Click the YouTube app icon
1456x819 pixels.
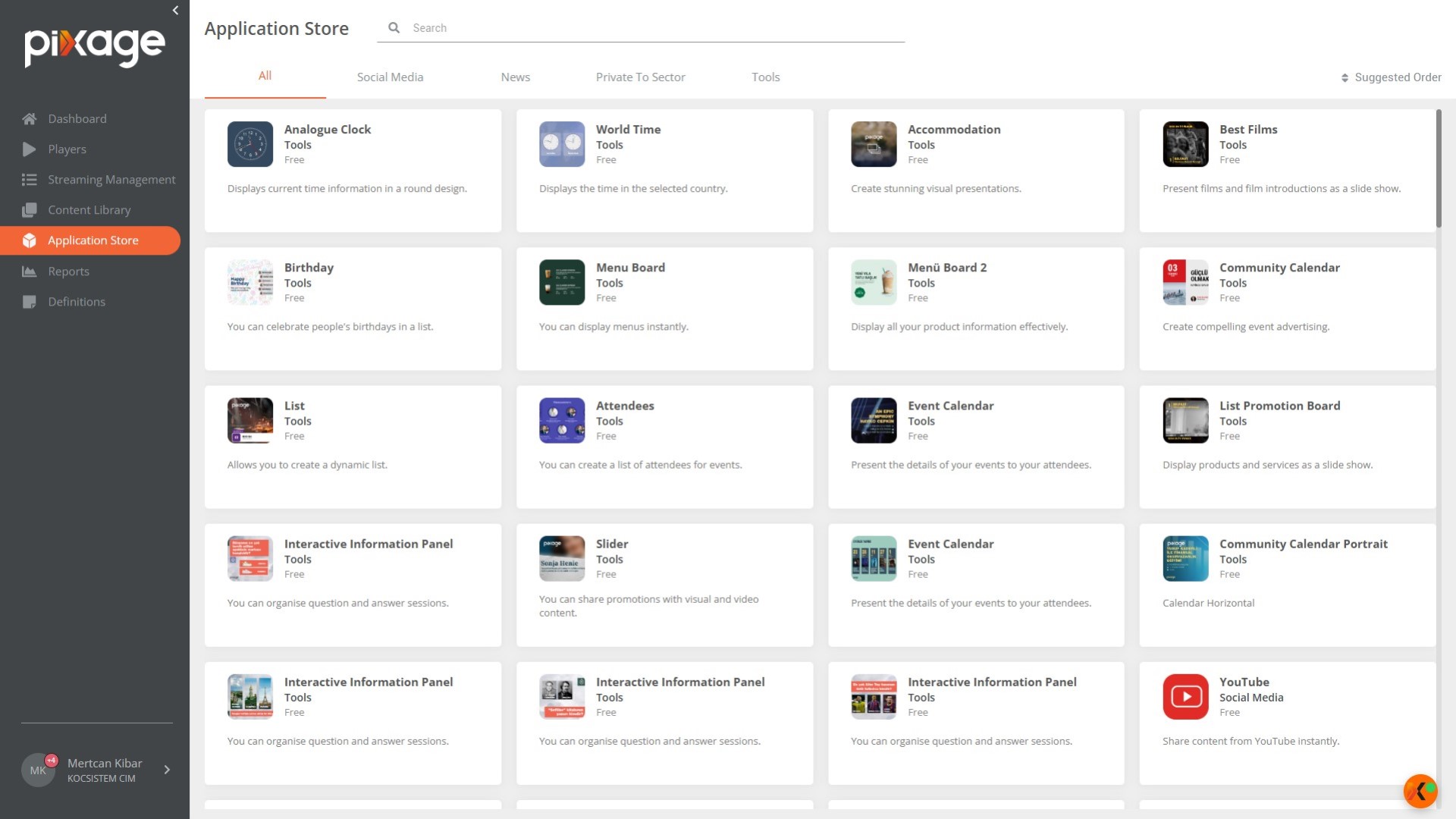[1185, 697]
